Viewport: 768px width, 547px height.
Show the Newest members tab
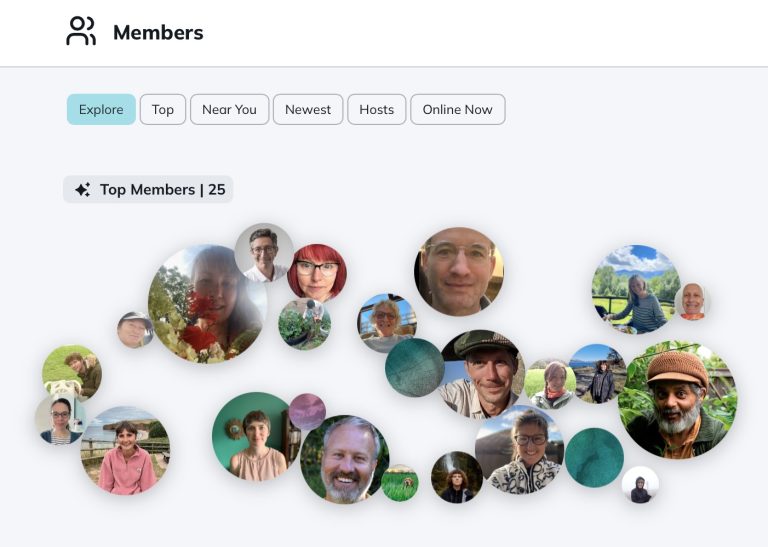(308, 110)
